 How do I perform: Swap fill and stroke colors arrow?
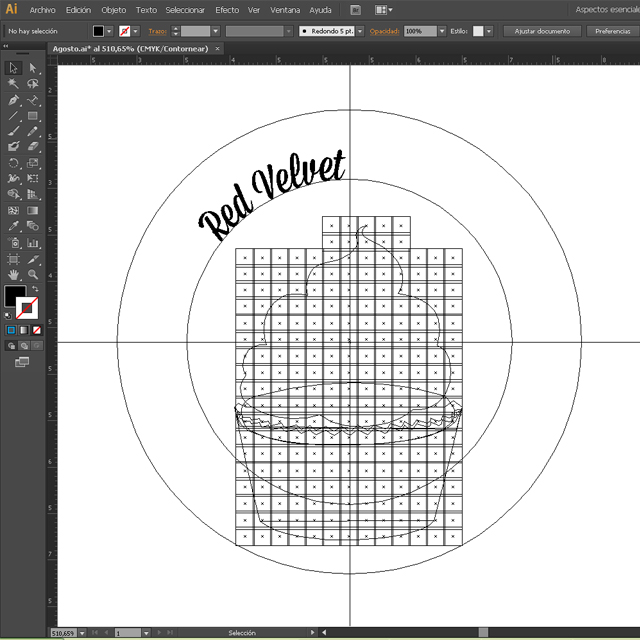pyautogui.click(x=36, y=289)
